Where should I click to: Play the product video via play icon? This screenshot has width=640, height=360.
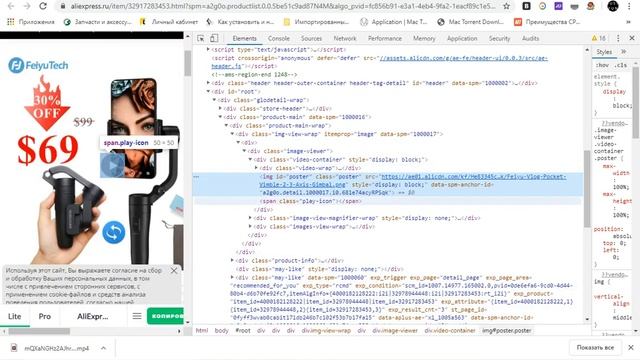tap(112, 165)
